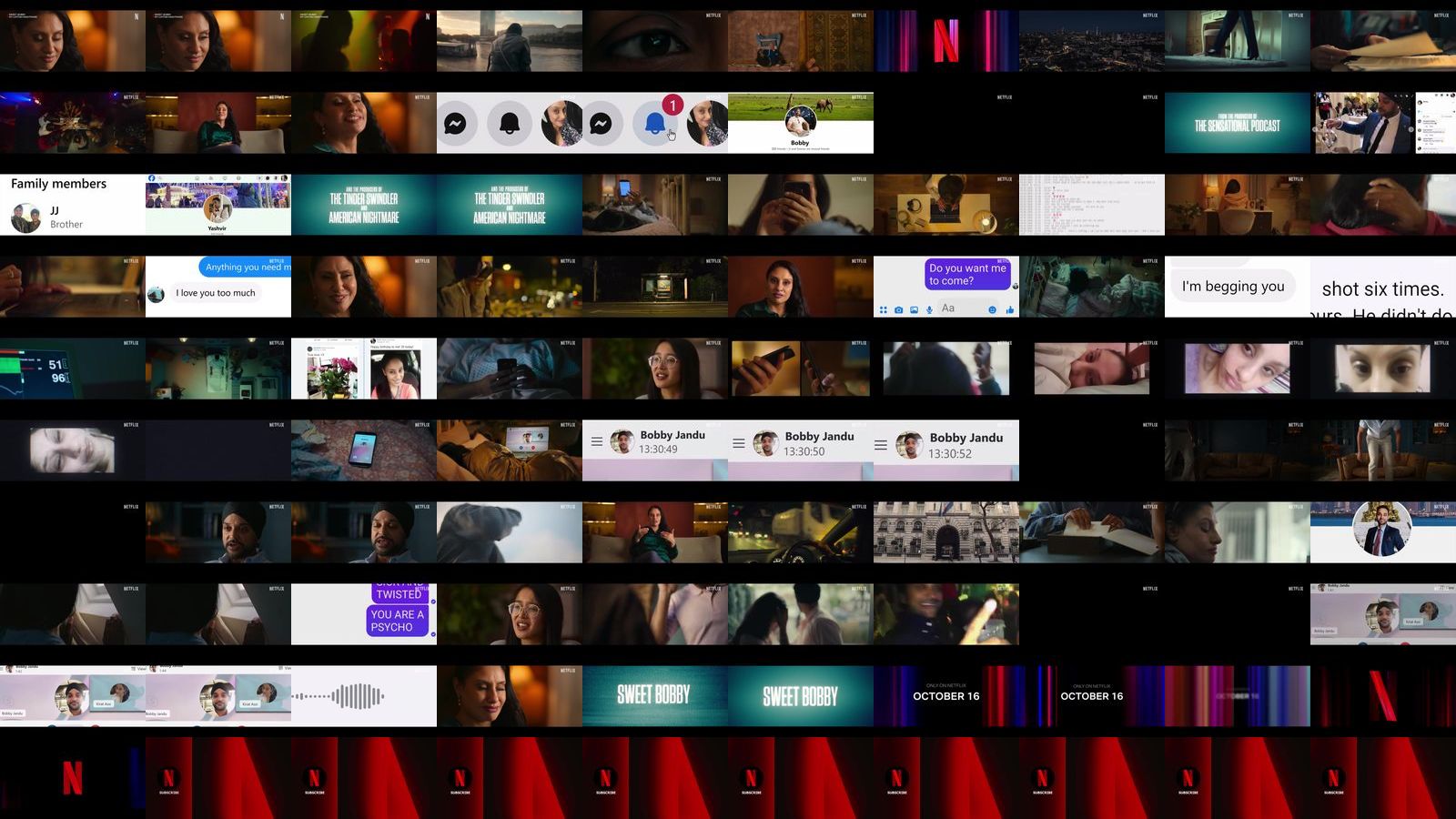1456x819 pixels.
Task: Click the 'shot six times.' text
Action: tap(1382, 289)
